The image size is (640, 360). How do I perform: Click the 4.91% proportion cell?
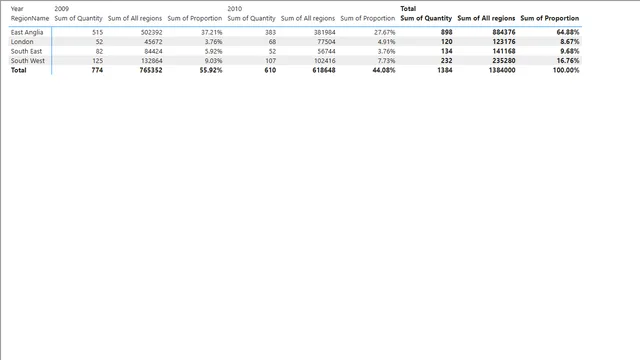click(x=386, y=42)
